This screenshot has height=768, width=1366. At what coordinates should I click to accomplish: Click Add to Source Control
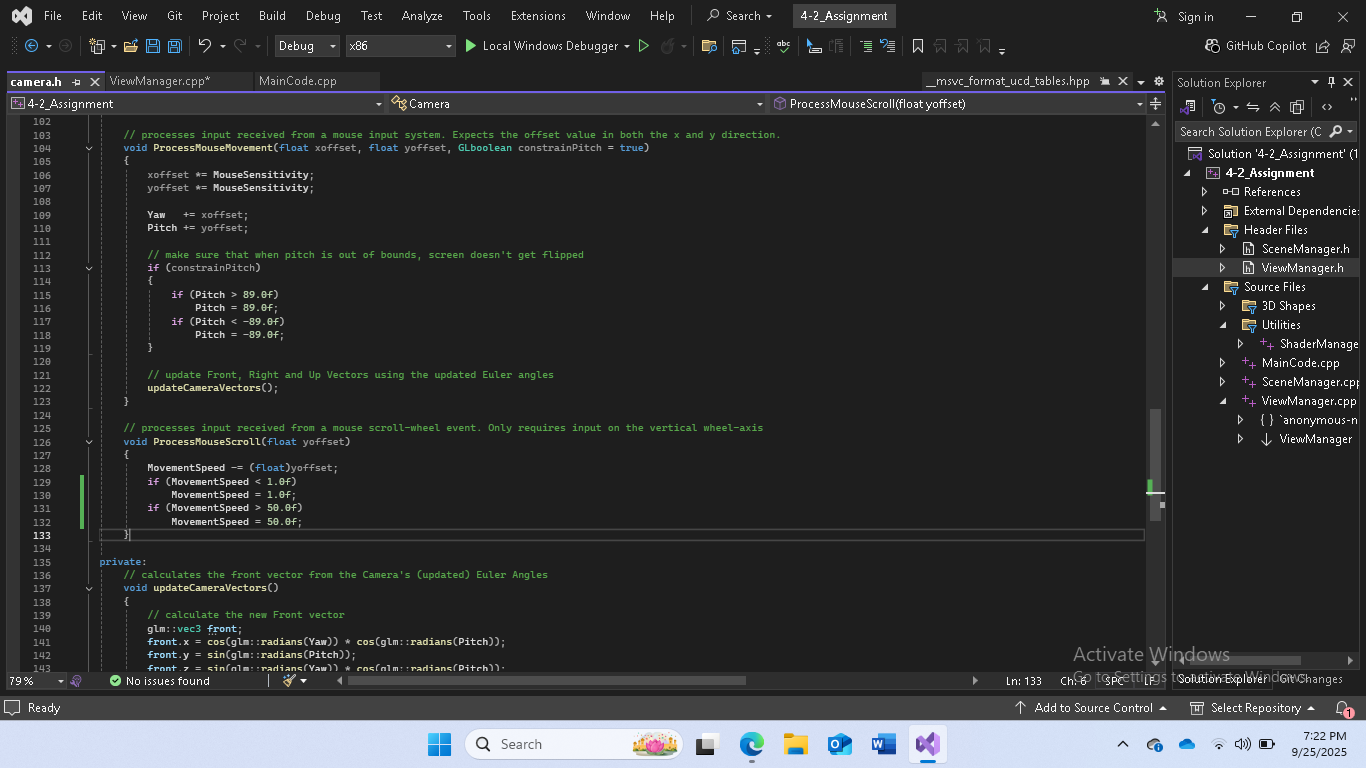[x=1091, y=708]
